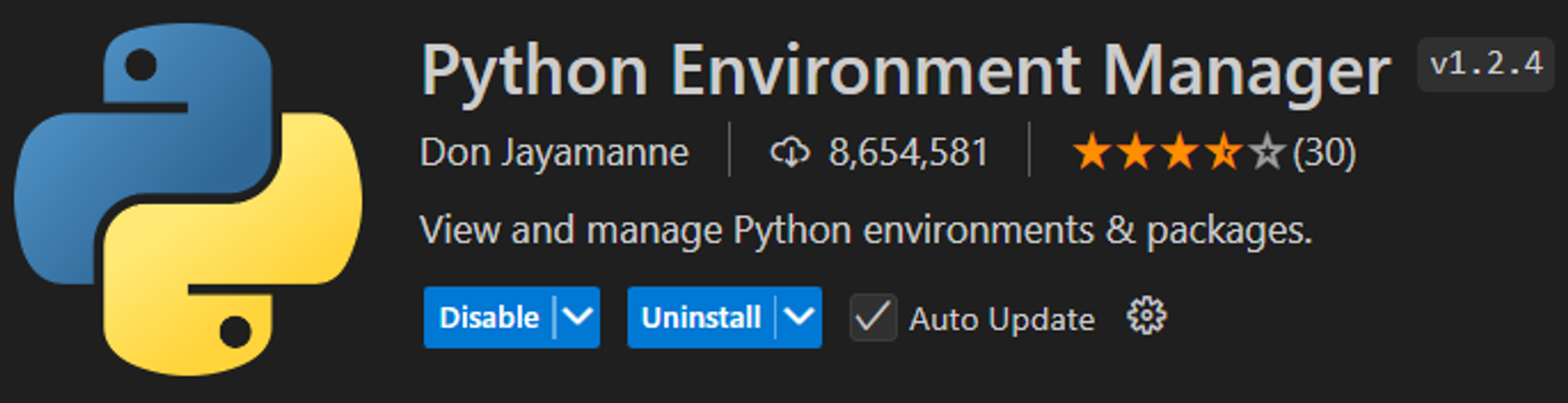This screenshot has height=403, width=1568.
Task: Click the Uninstall button
Action: 701,317
